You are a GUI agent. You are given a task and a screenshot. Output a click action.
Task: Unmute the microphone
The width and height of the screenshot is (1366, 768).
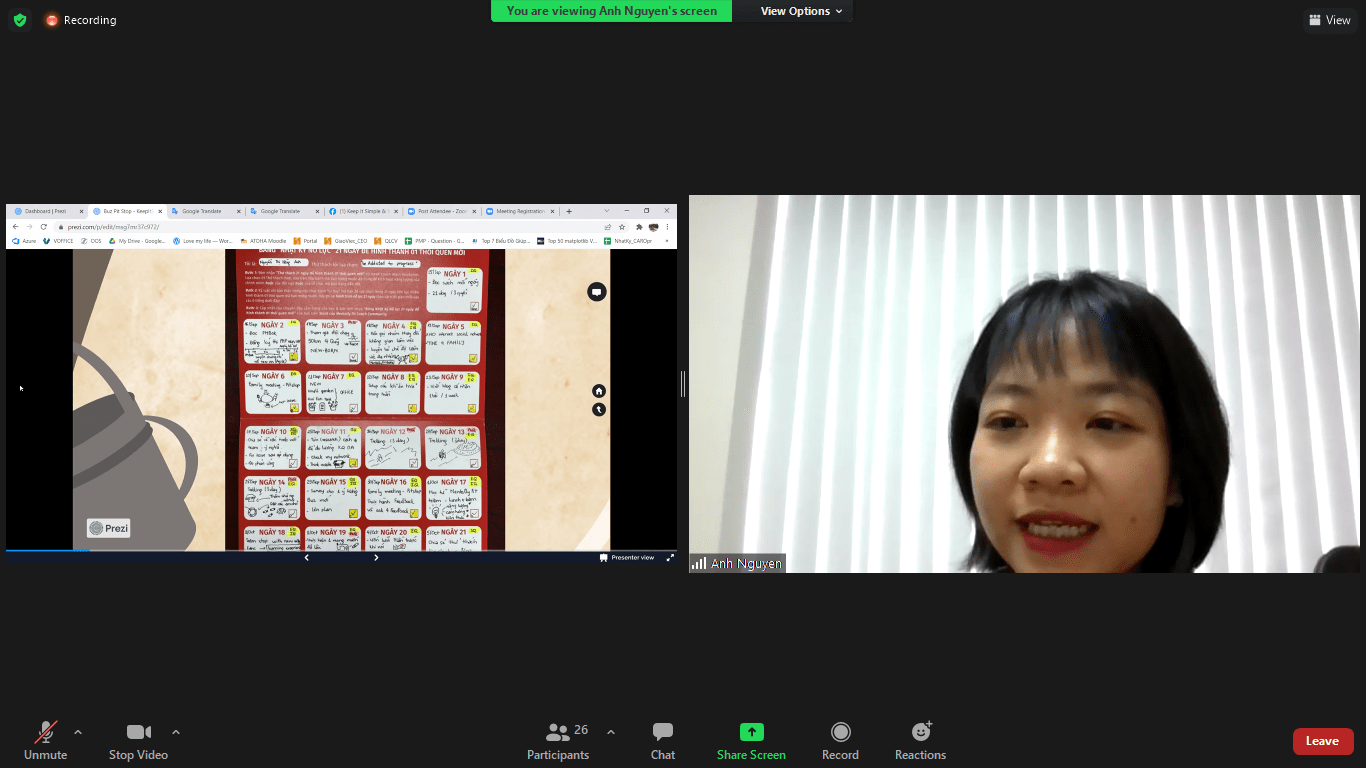pos(45,741)
